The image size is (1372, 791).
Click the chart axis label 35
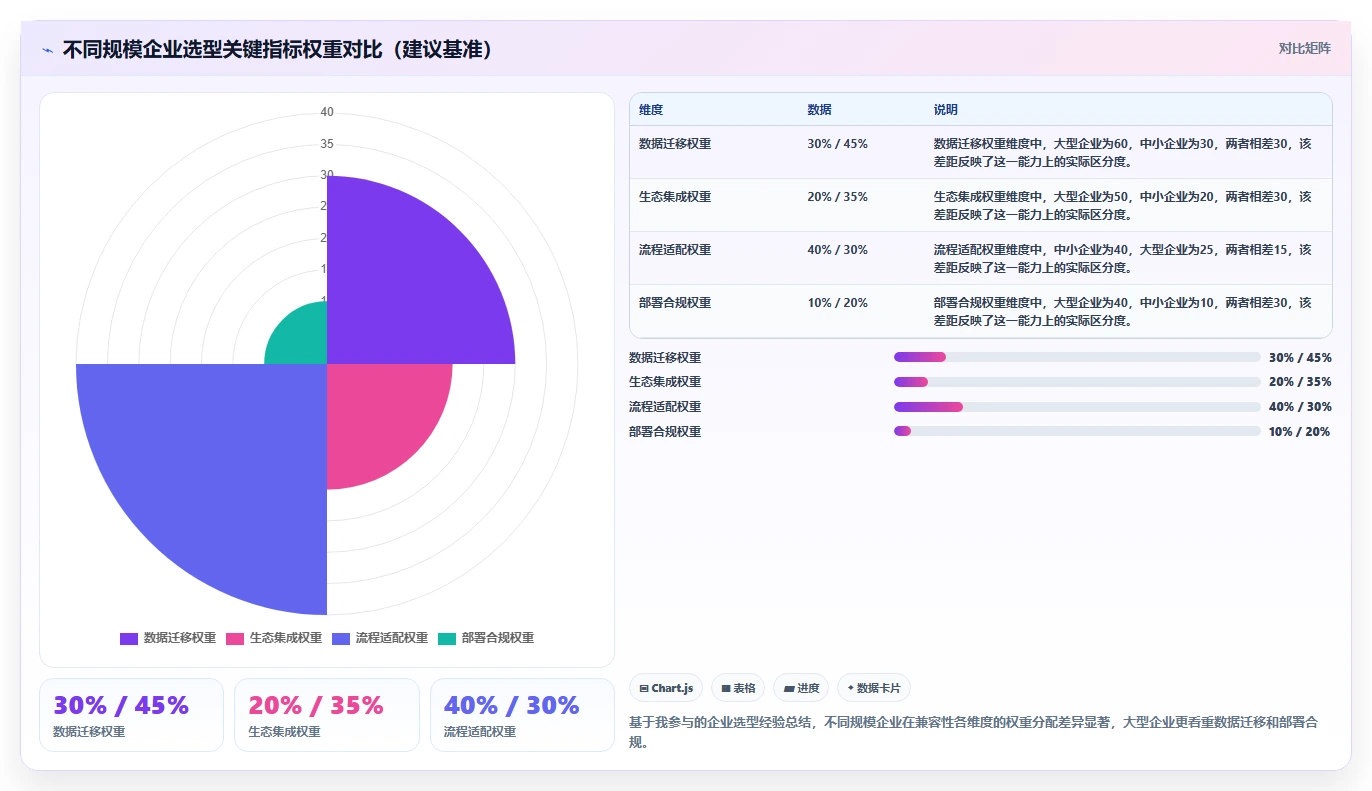tap(327, 144)
